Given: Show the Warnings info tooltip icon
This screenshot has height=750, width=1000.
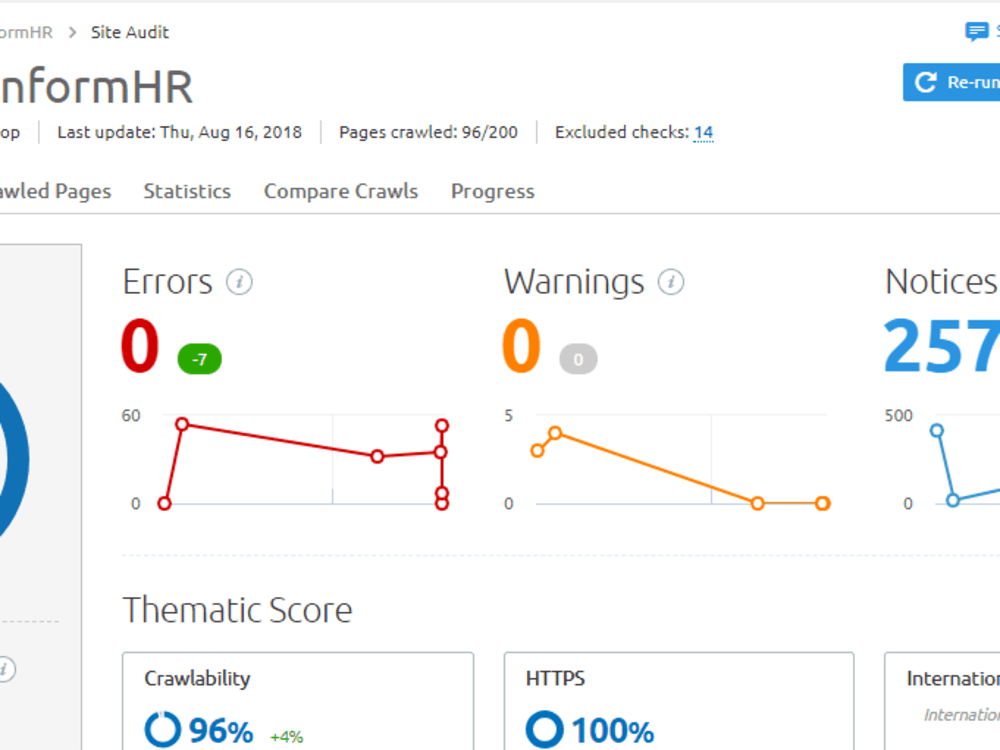Looking at the screenshot, I should [671, 282].
